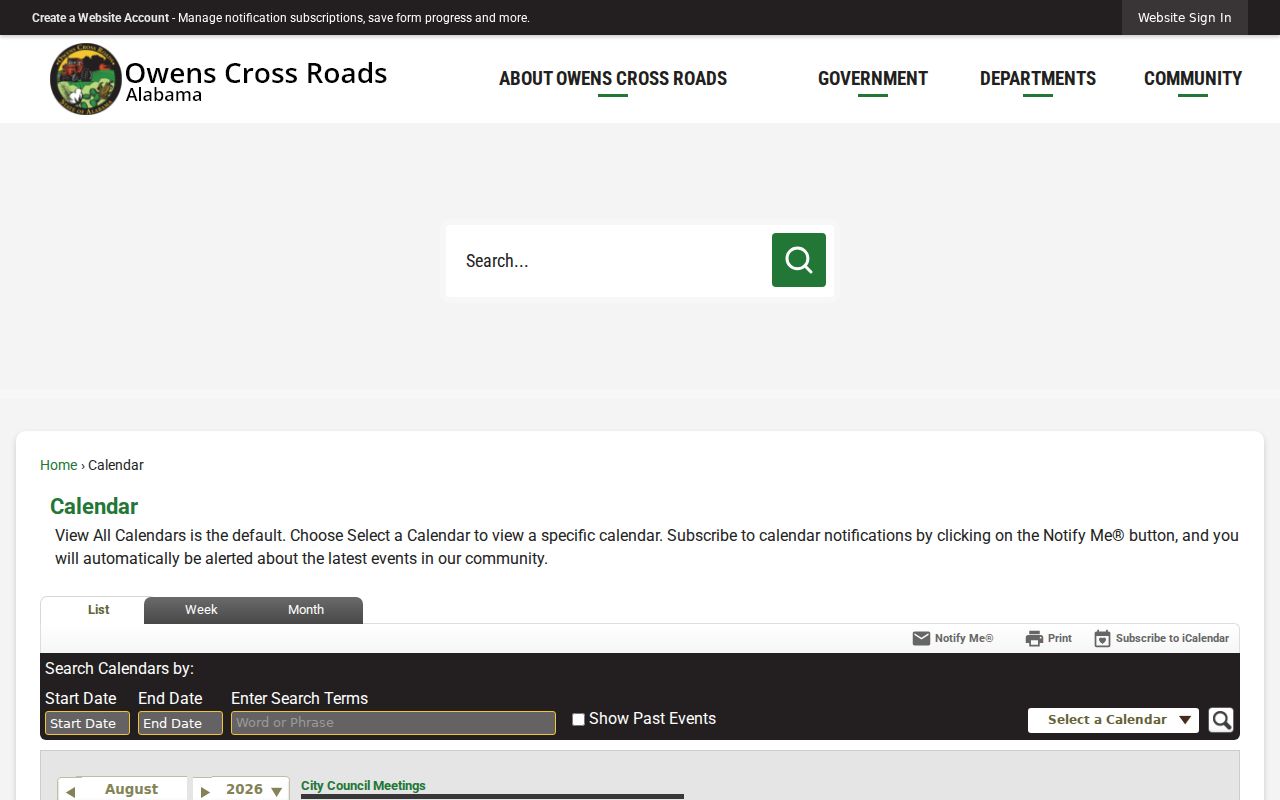Click the Start Date input field
This screenshot has width=1280, height=800.
tap(87, 723)
